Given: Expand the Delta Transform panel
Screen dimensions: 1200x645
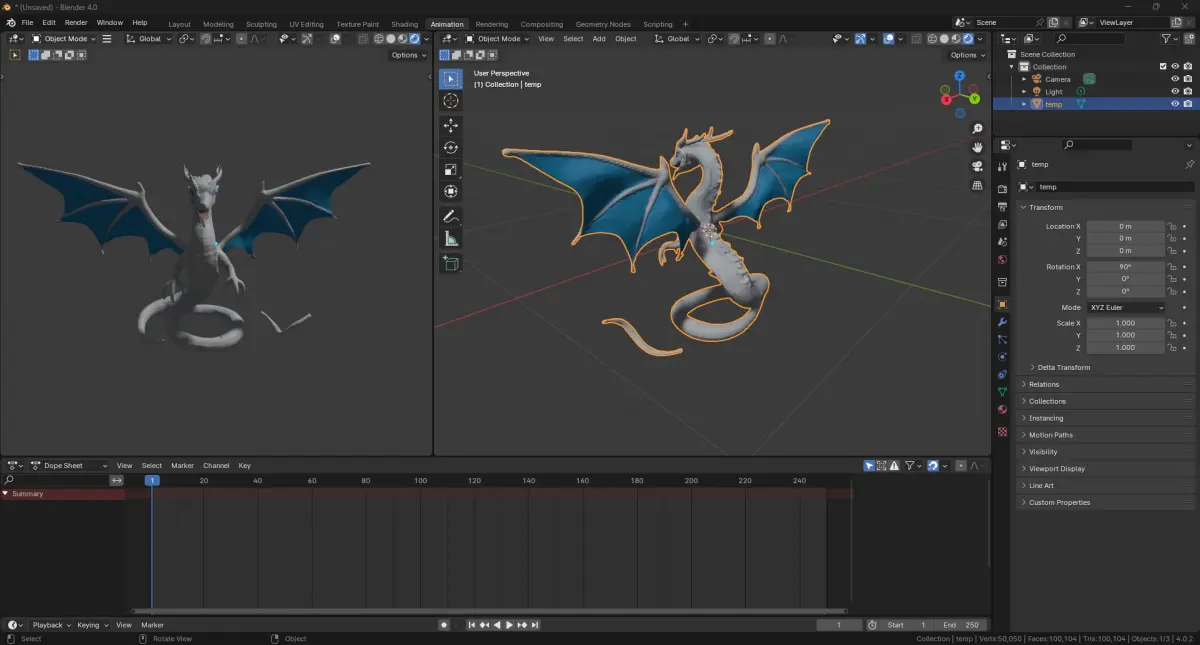Looking at the screenshot, I should (x=1063, y=367).
